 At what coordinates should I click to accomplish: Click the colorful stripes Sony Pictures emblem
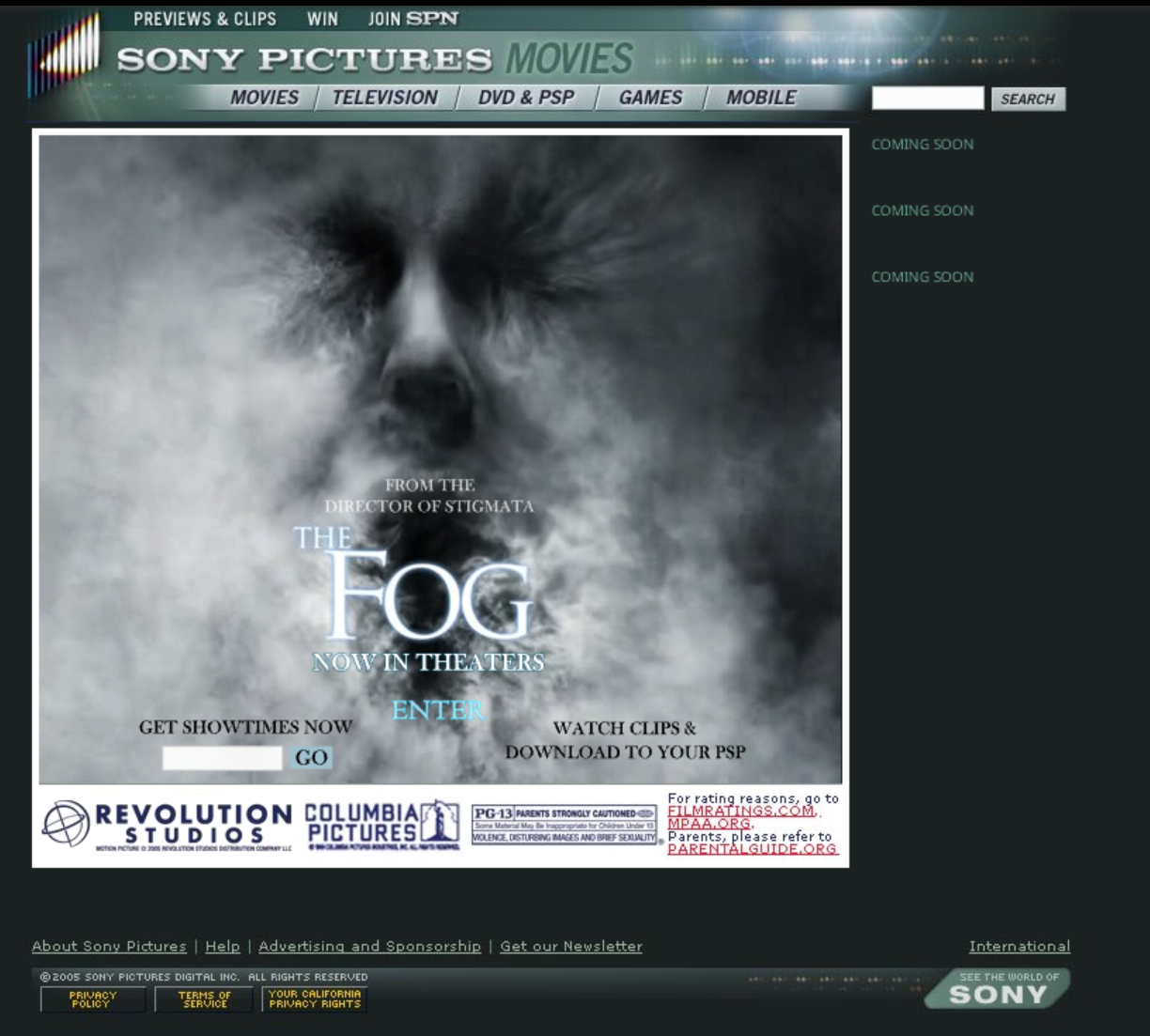point(66,55)
